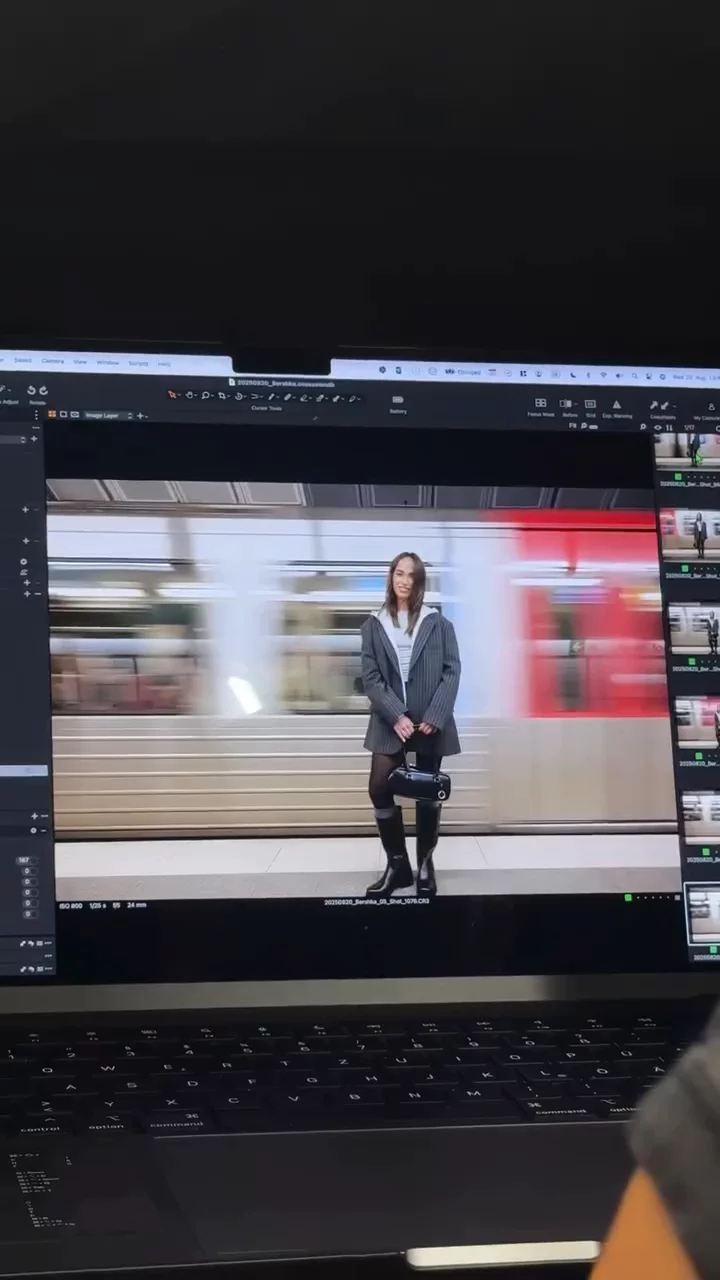
Task: Click the add layer plus button
Action: tap(140, 415)
